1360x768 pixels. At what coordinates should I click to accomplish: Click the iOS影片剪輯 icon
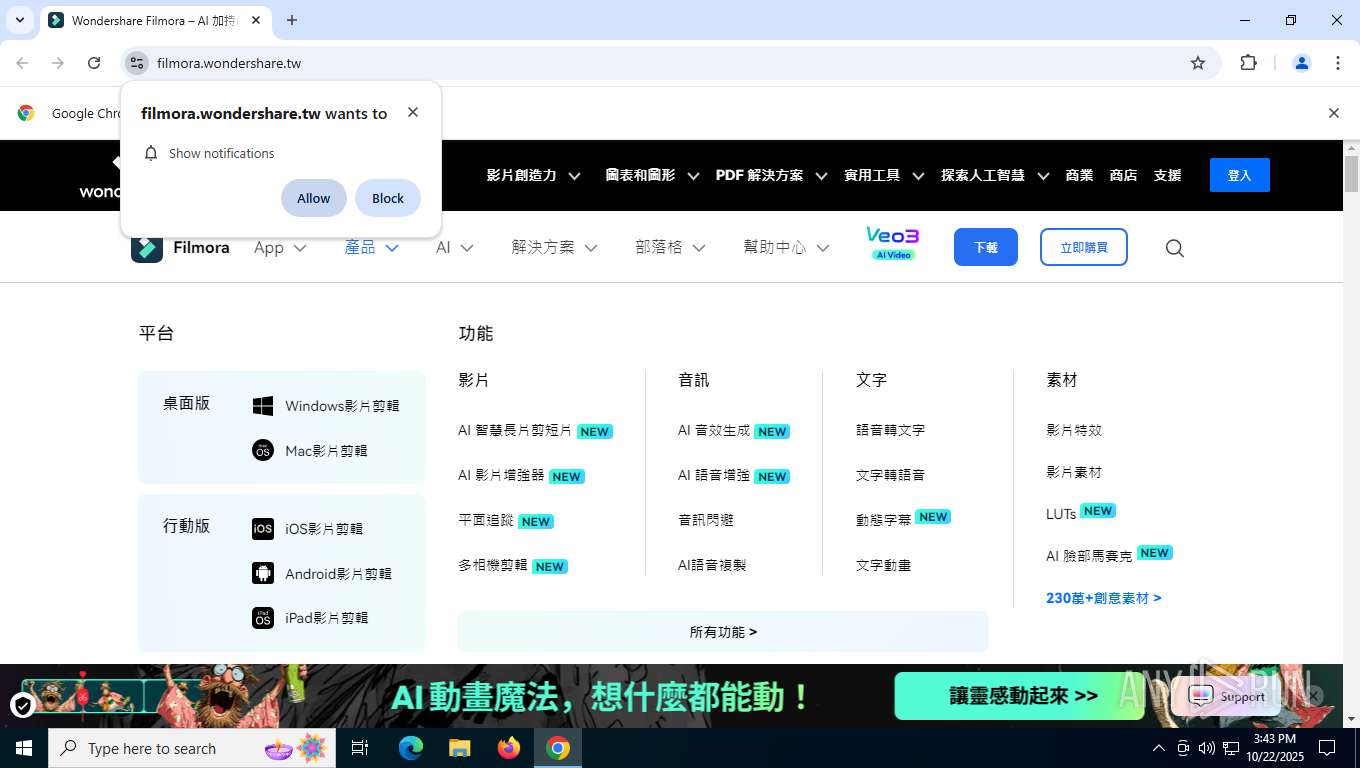pos(263,528)
